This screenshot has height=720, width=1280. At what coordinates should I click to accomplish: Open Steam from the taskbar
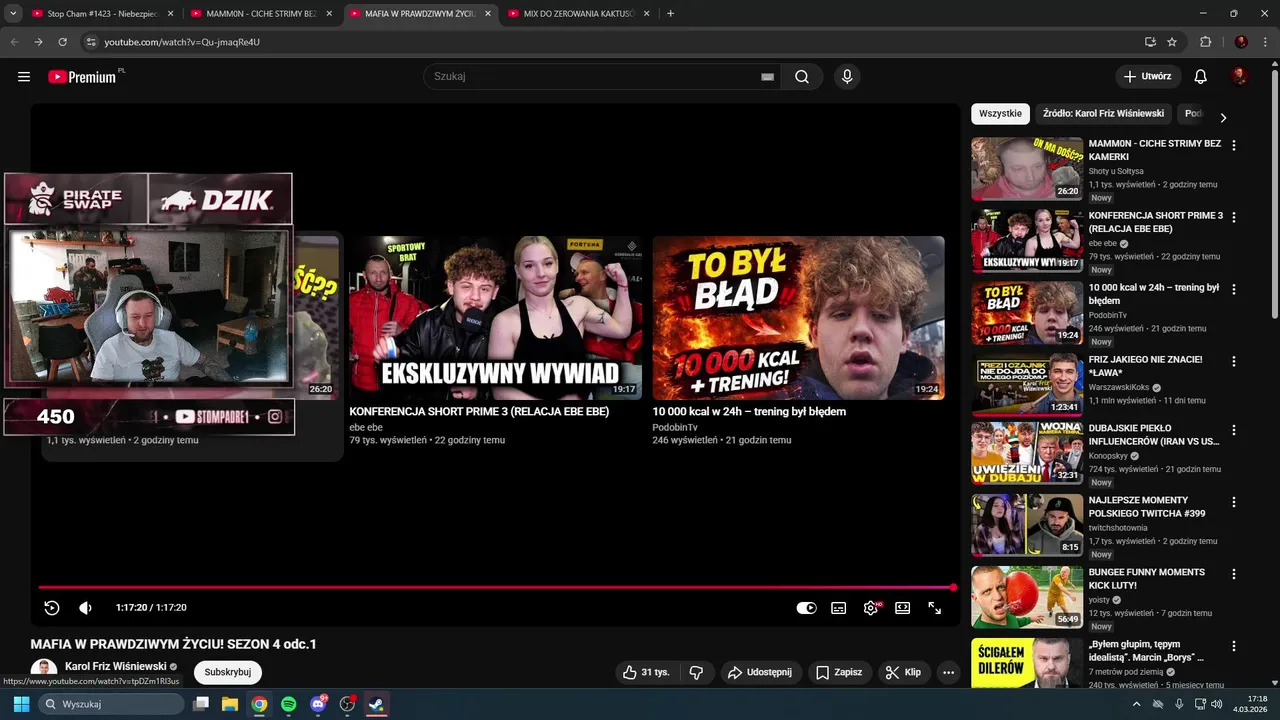(377, 704)
